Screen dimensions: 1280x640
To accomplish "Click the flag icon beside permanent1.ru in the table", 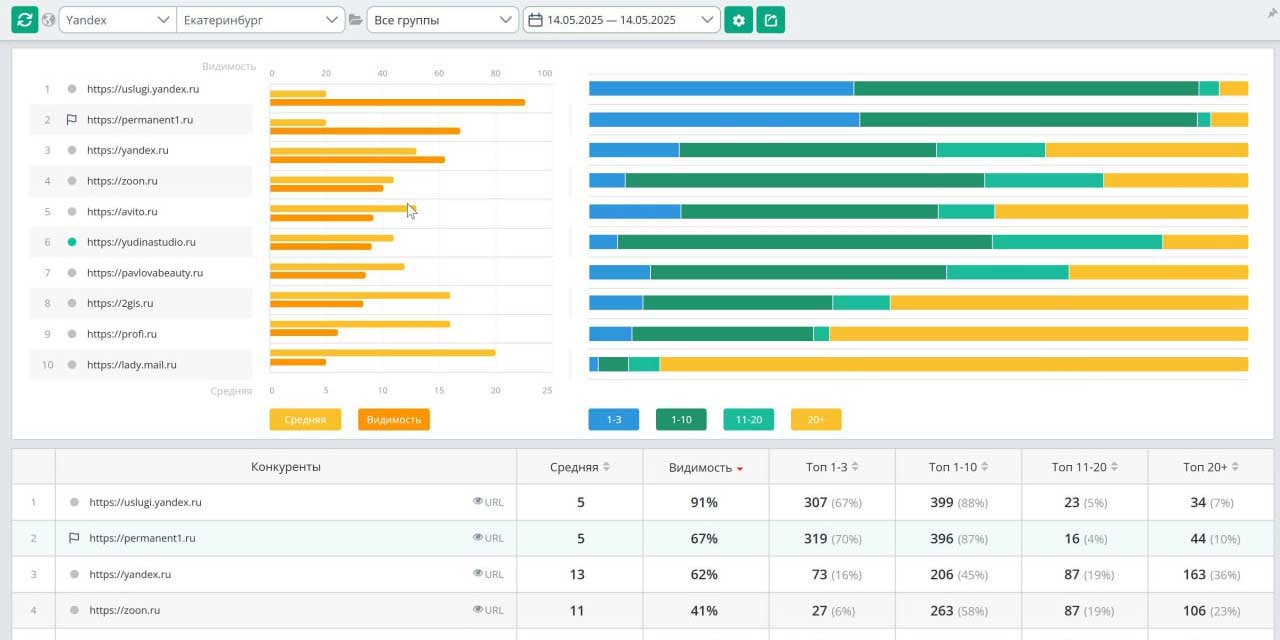I will coord(74,538).
